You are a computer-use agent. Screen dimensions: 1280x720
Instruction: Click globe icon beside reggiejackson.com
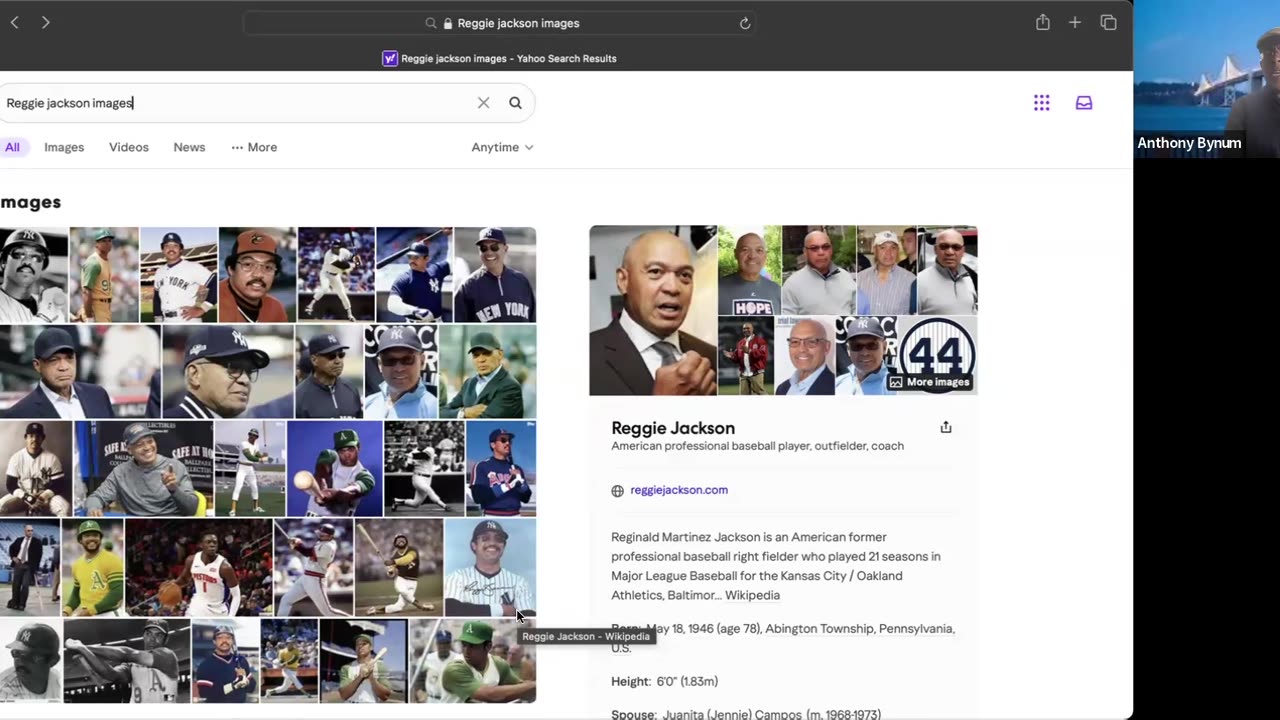click(617, 491)
